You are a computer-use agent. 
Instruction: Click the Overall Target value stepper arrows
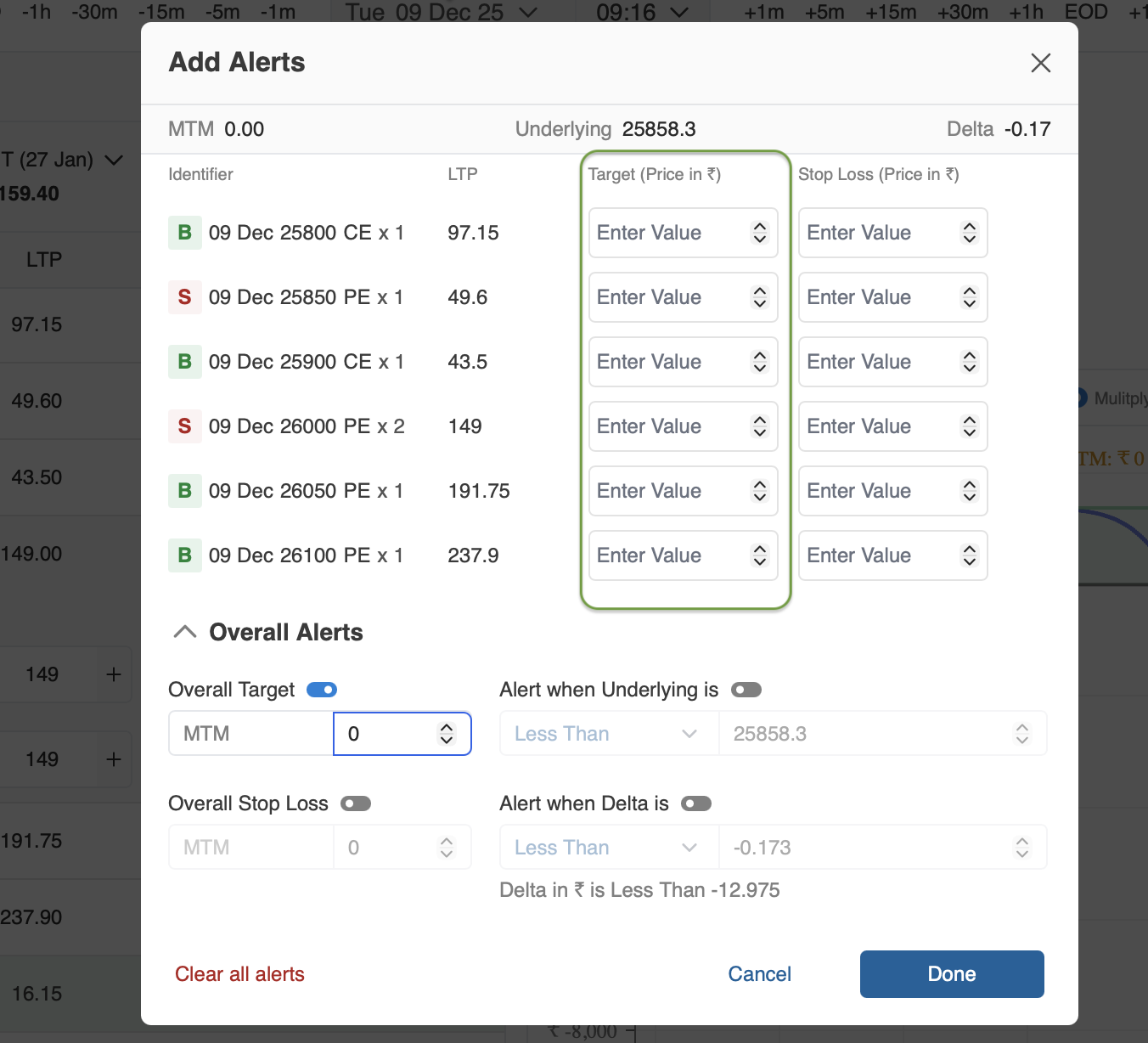(447, 734)
